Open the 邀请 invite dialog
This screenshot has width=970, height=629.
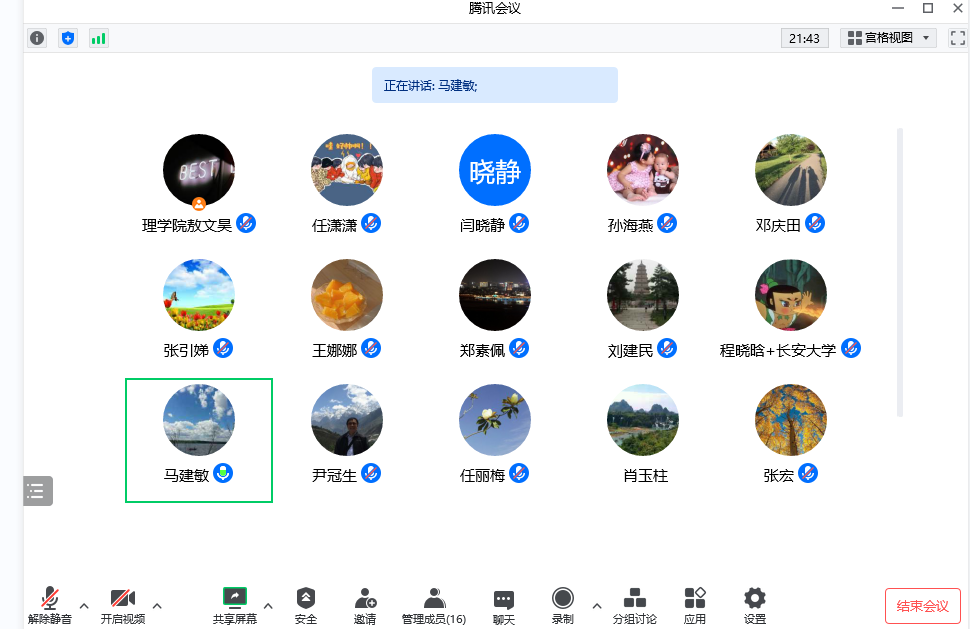point(365,605)
